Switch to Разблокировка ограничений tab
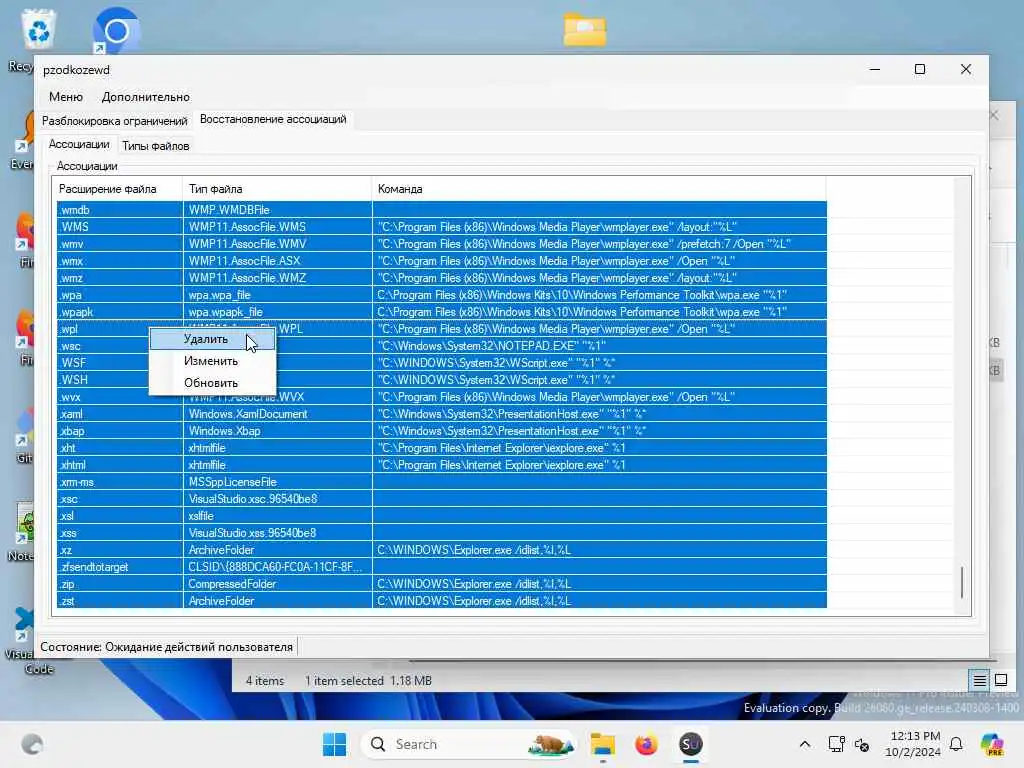This screenshot has height=768, width=1024. [x=114, y=121]
